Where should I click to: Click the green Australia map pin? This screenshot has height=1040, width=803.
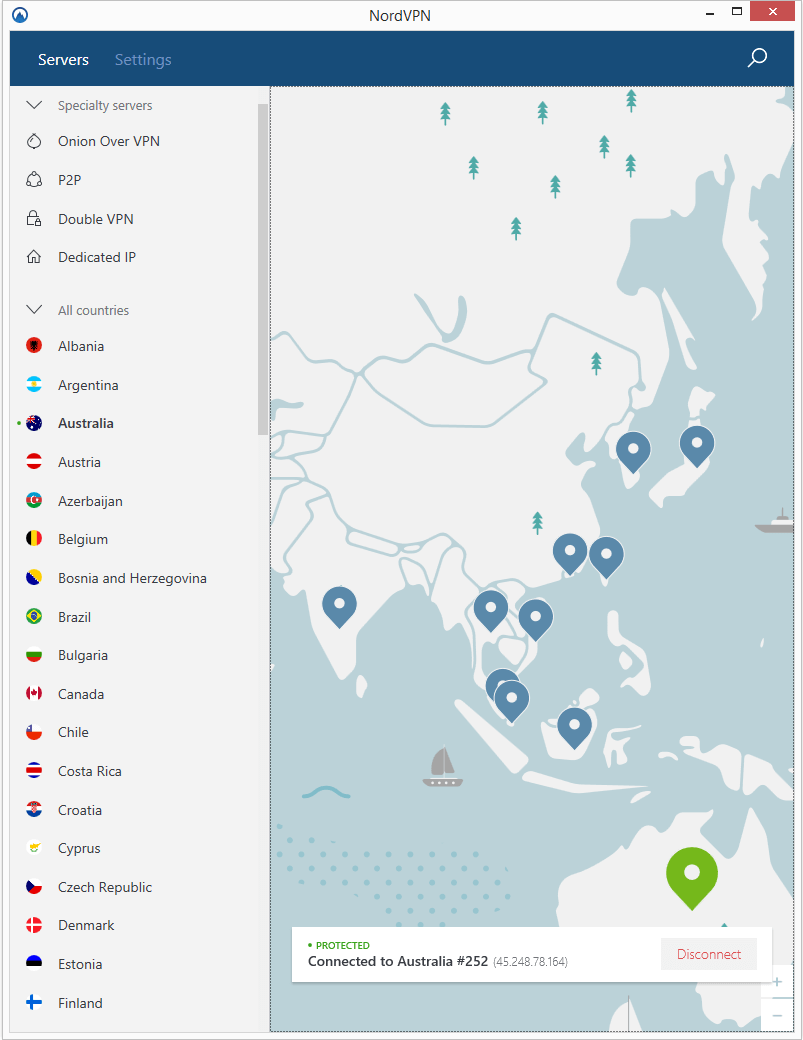click(x=692, y=878)
